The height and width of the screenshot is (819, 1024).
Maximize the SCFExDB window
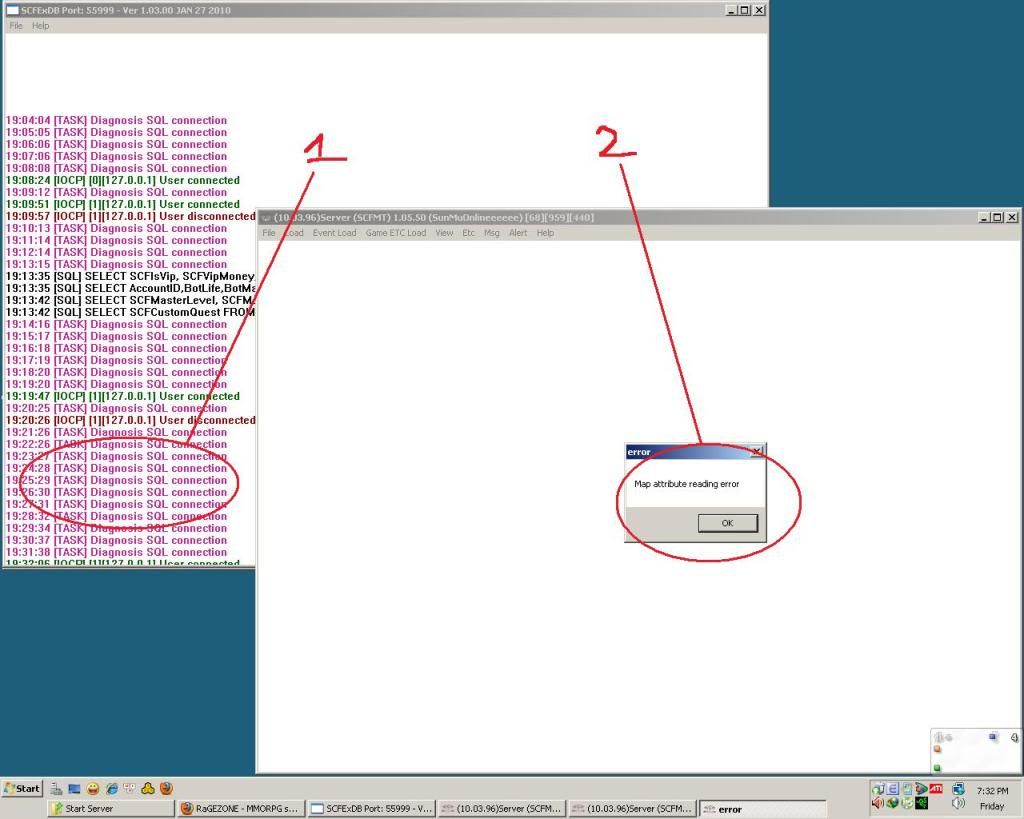[x=744, y=10]
